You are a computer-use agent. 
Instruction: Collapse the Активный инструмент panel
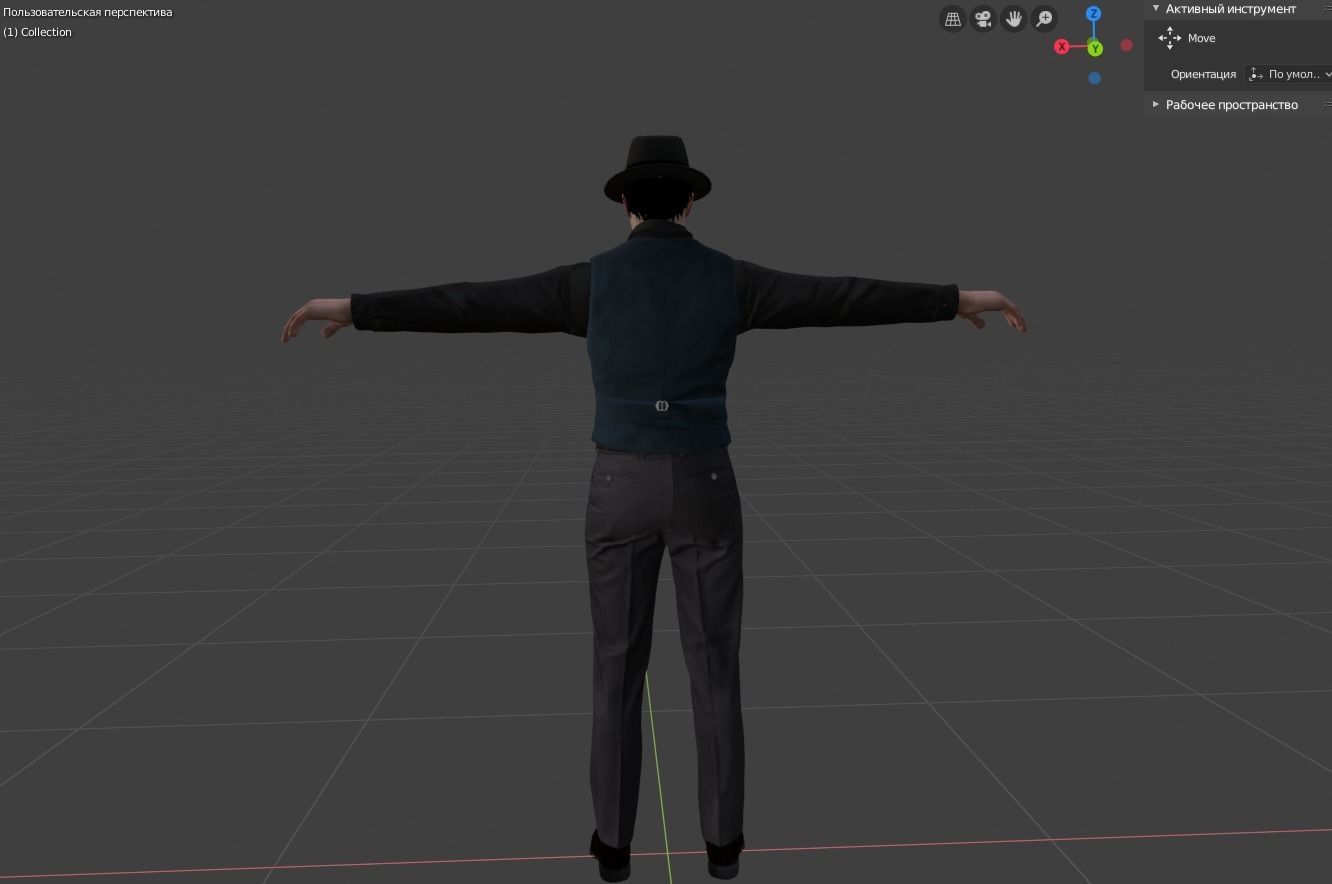coord(1156,8)
